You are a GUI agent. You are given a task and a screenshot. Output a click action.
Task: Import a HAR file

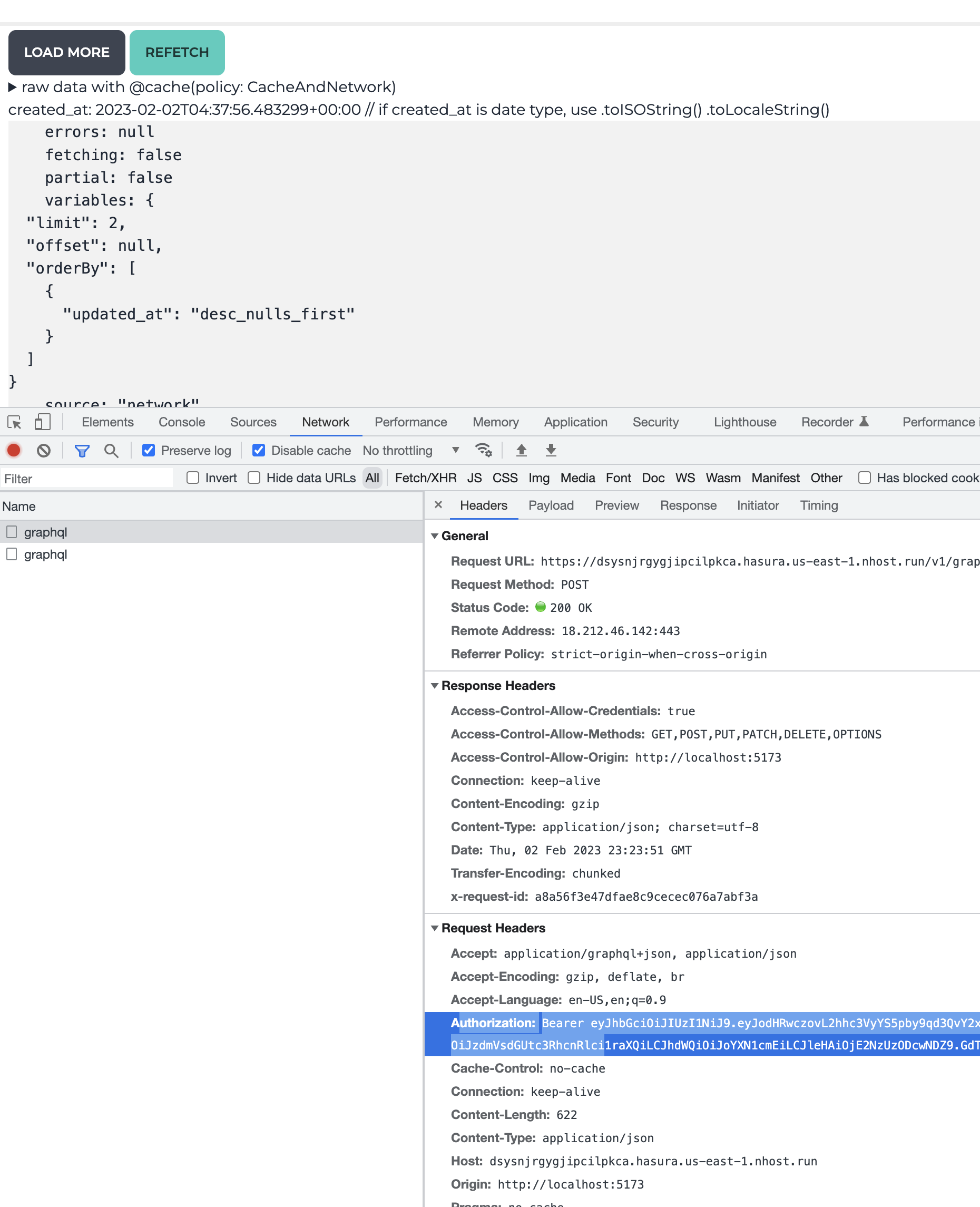pyautogui.click(x=522, y=450)
